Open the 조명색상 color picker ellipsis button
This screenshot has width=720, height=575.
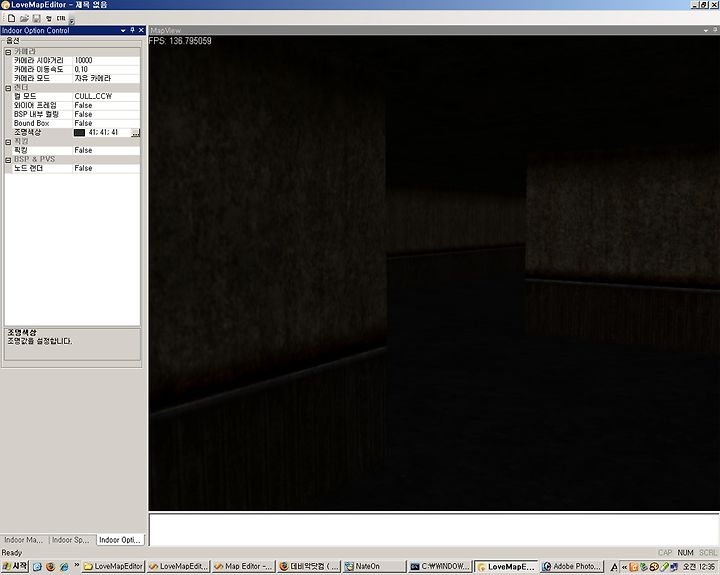pyautogui.click(x=135, y=133)
